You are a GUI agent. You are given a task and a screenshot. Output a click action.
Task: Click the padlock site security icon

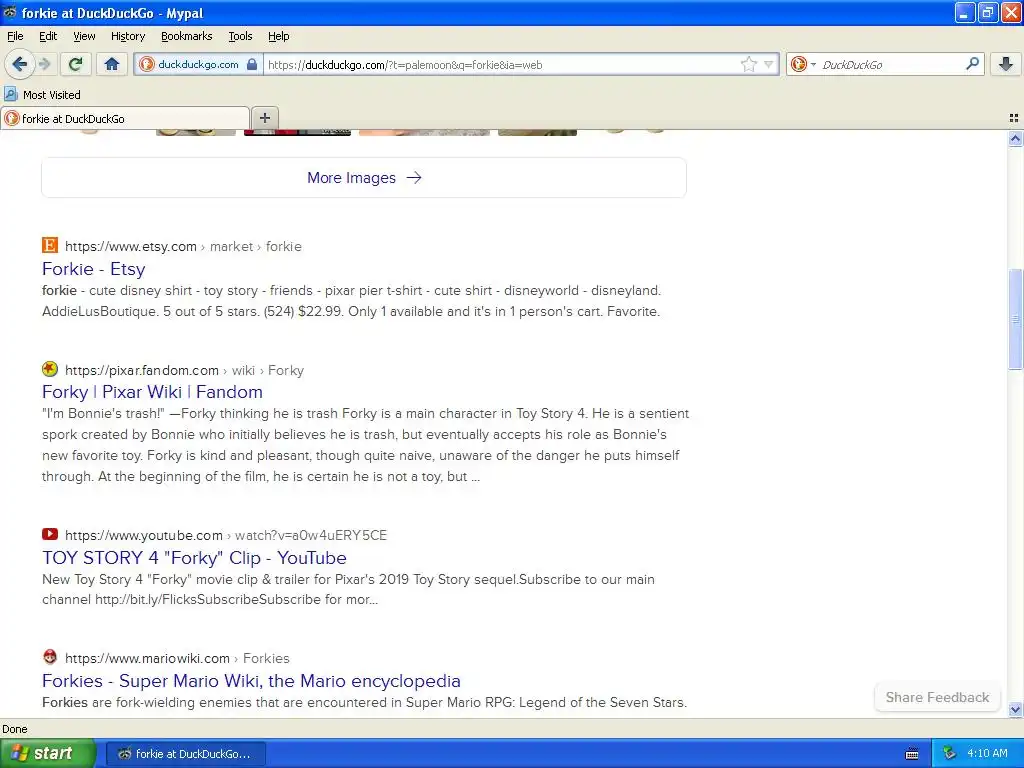[251, 64]
